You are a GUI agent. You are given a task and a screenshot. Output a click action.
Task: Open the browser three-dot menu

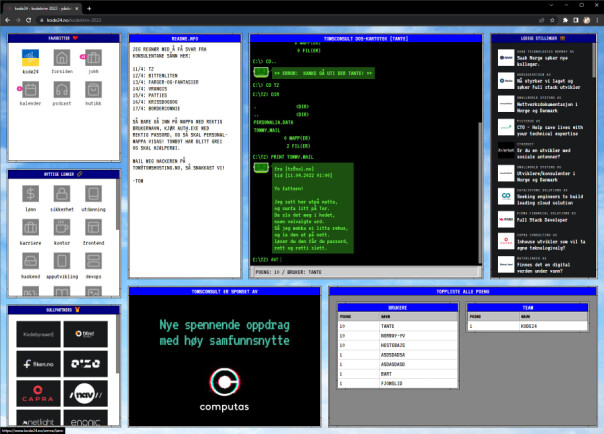[597, 20]
